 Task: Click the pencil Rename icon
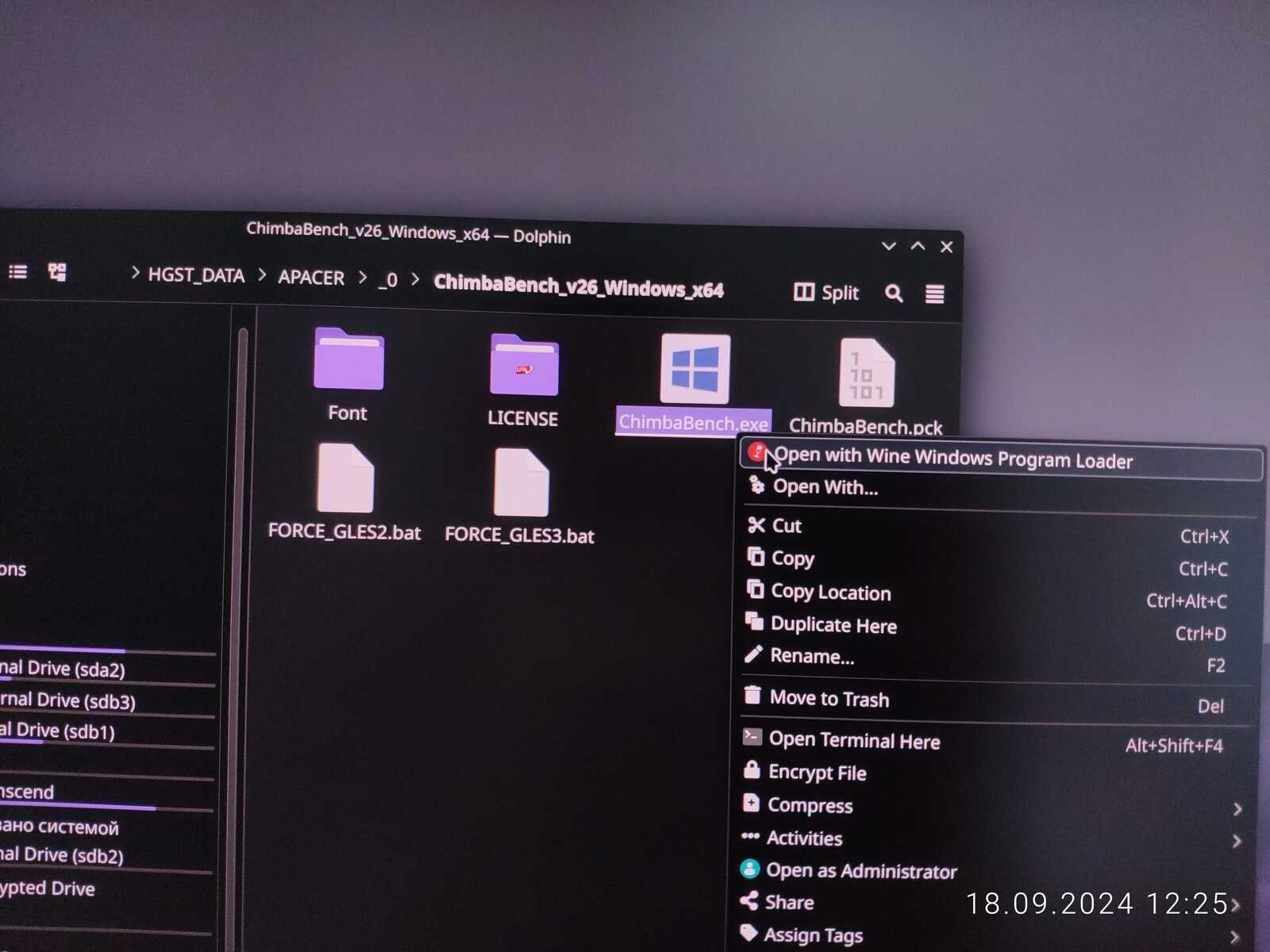[753, 654]
